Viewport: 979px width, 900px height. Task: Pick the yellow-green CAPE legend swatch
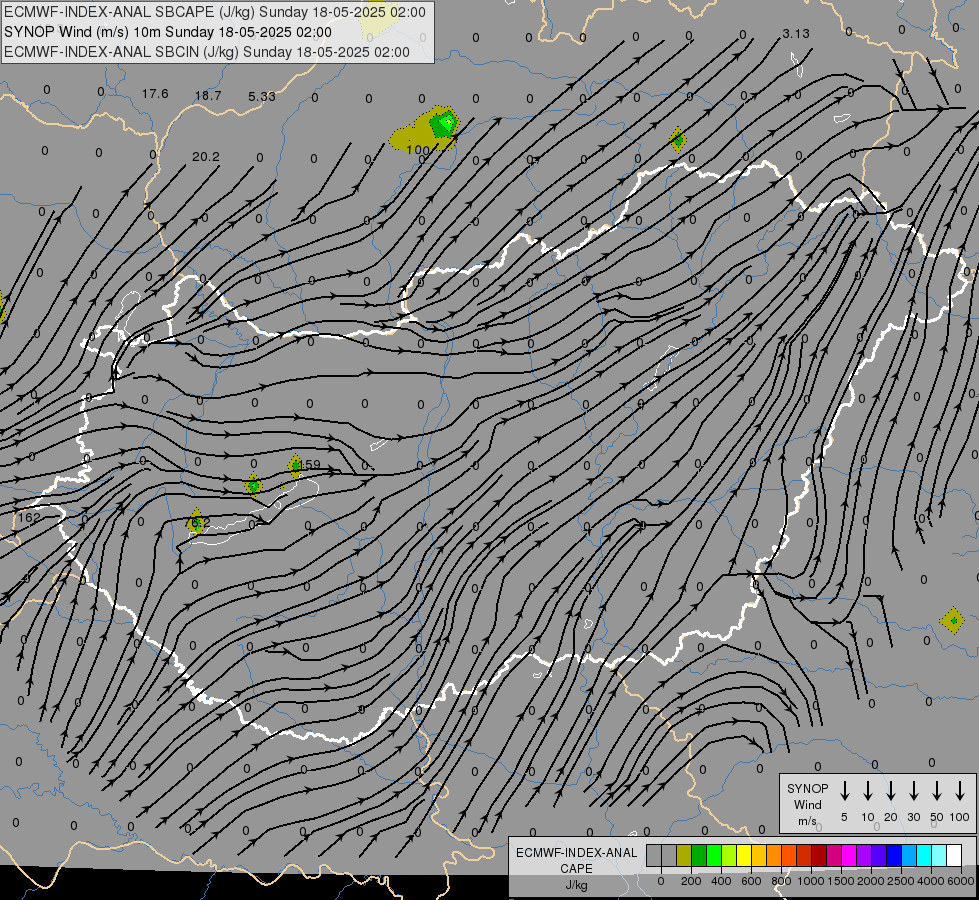point(729,856)
